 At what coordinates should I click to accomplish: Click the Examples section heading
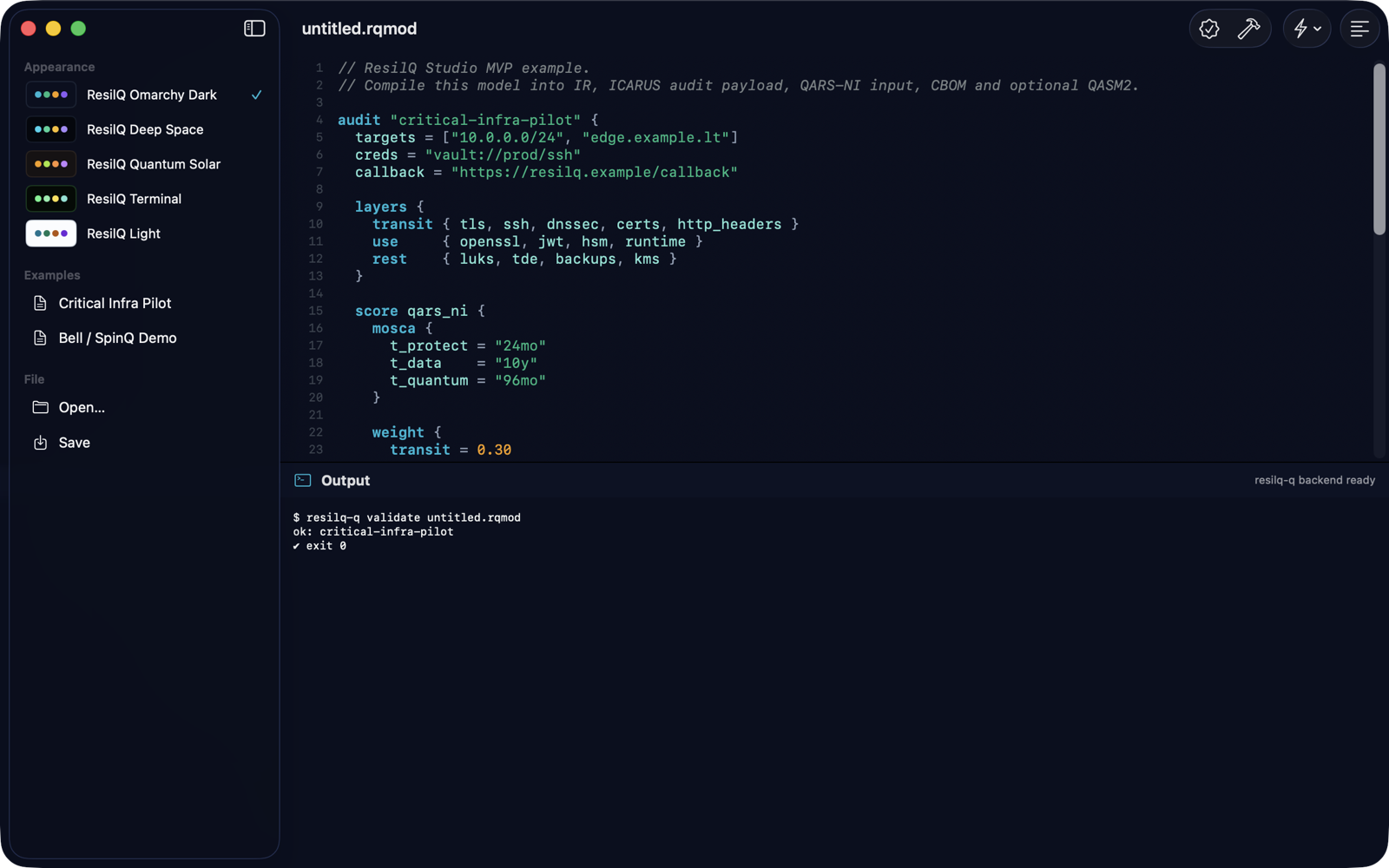[52, 275]
